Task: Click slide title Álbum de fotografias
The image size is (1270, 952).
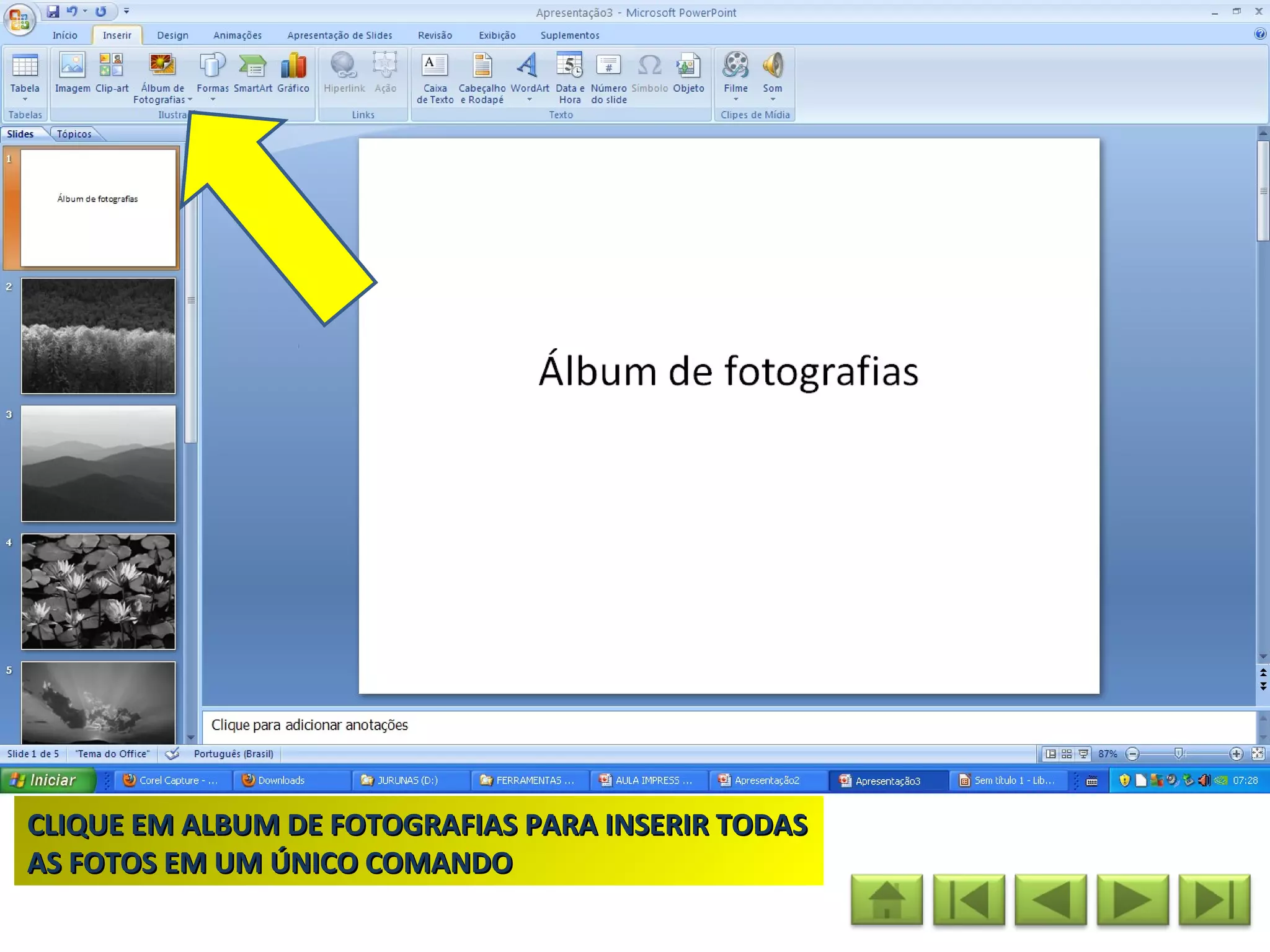Action: (x=729, y=371)
